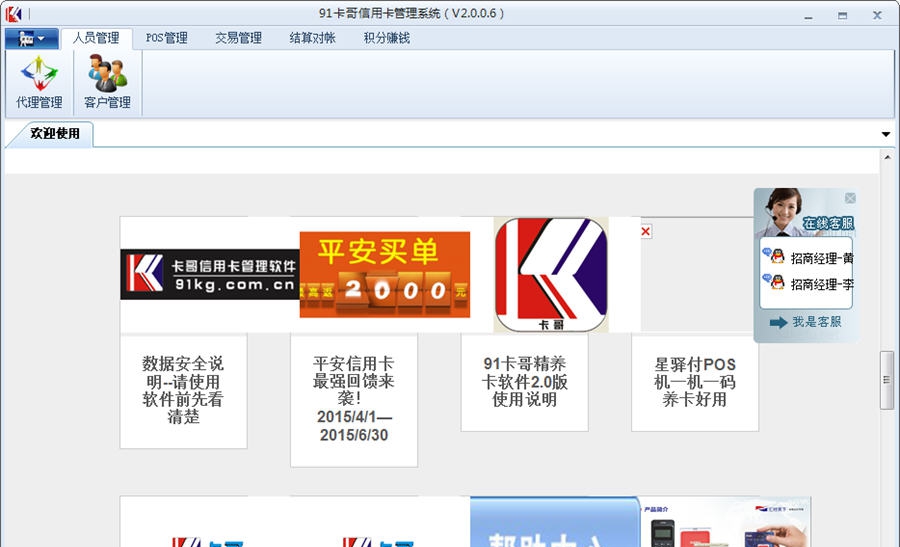The width and height of the screenshot is (900, 547).
Task: Click the 卡哥 logo tile image
Action: coord(551,274)
